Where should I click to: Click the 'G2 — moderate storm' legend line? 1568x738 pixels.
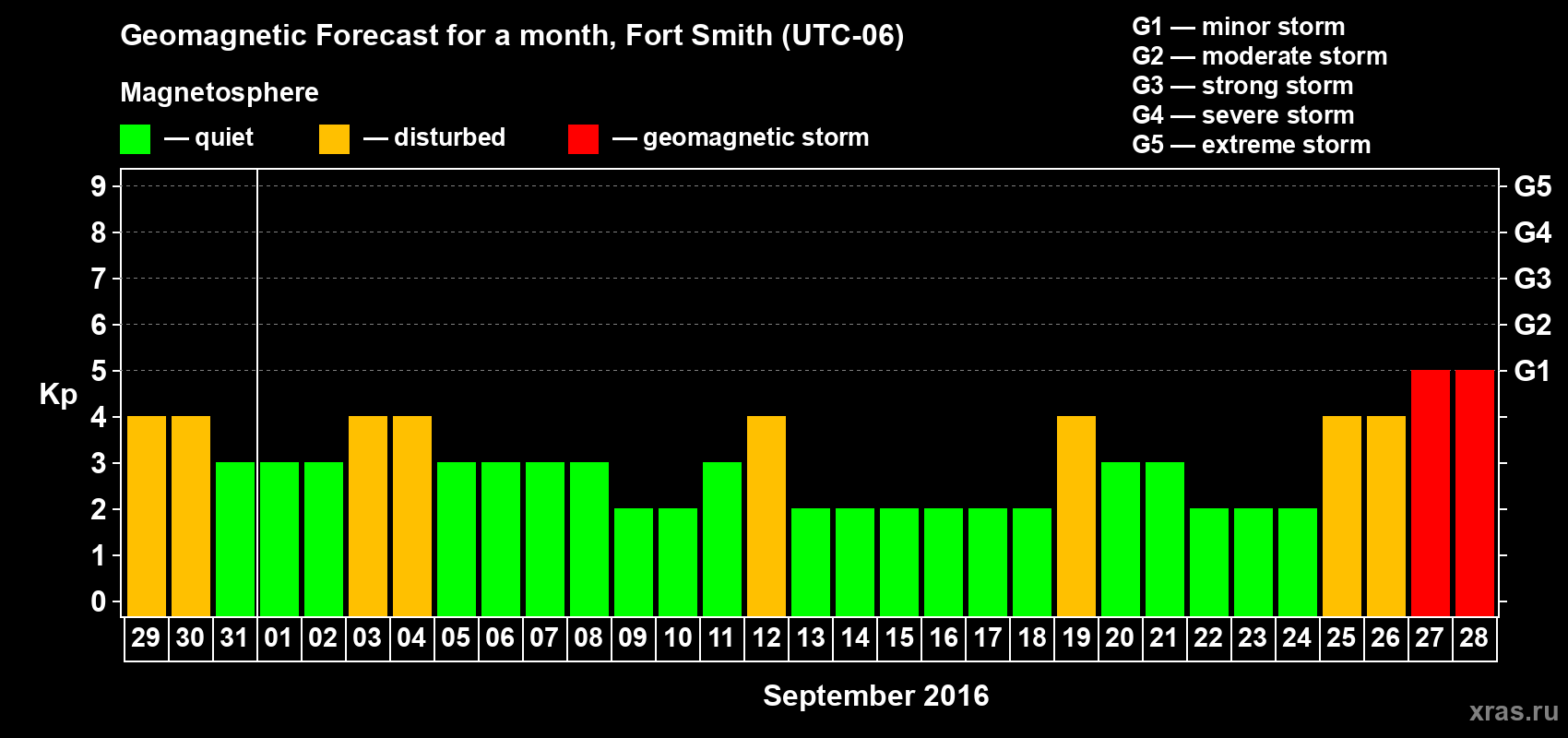tap(1260, 56)
